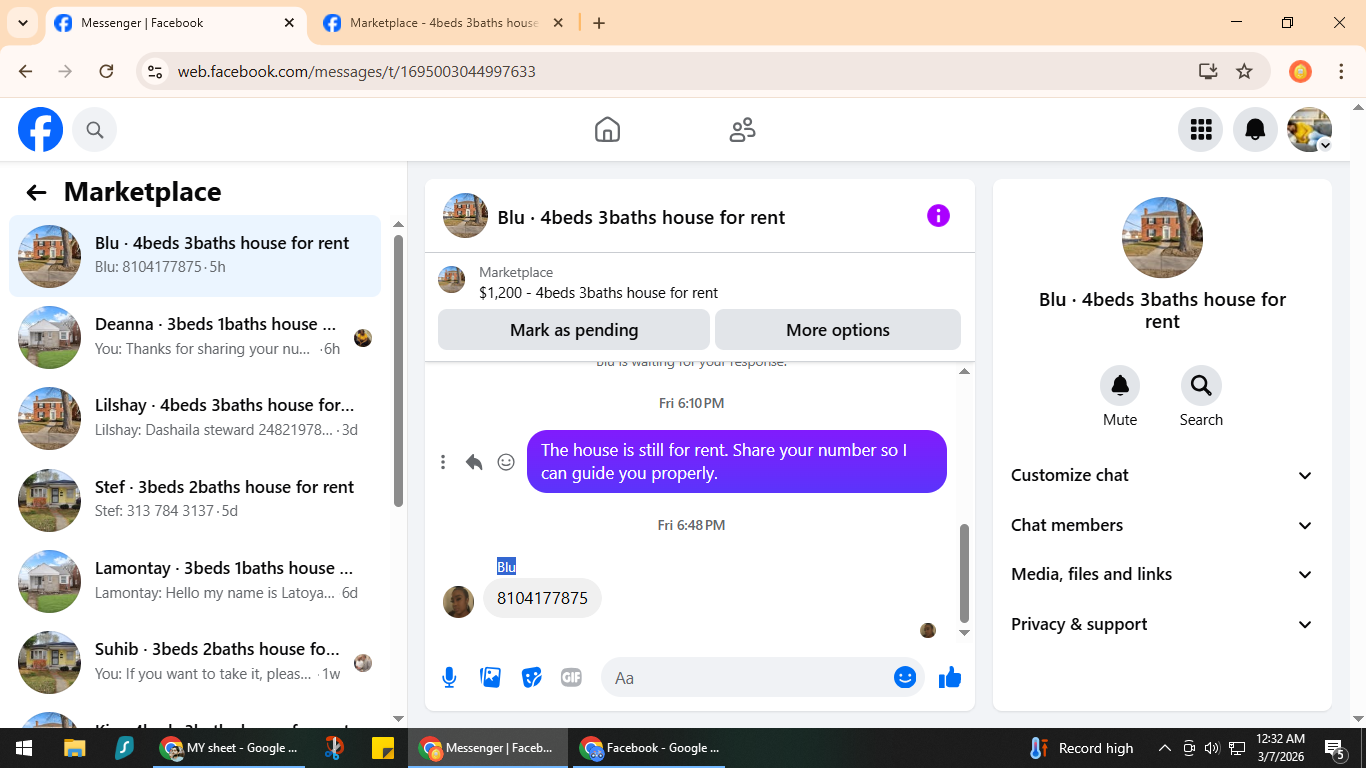Open more options dots beside message
The image size is (1366, 768).
pyautogui.click(x=443, y=462)
